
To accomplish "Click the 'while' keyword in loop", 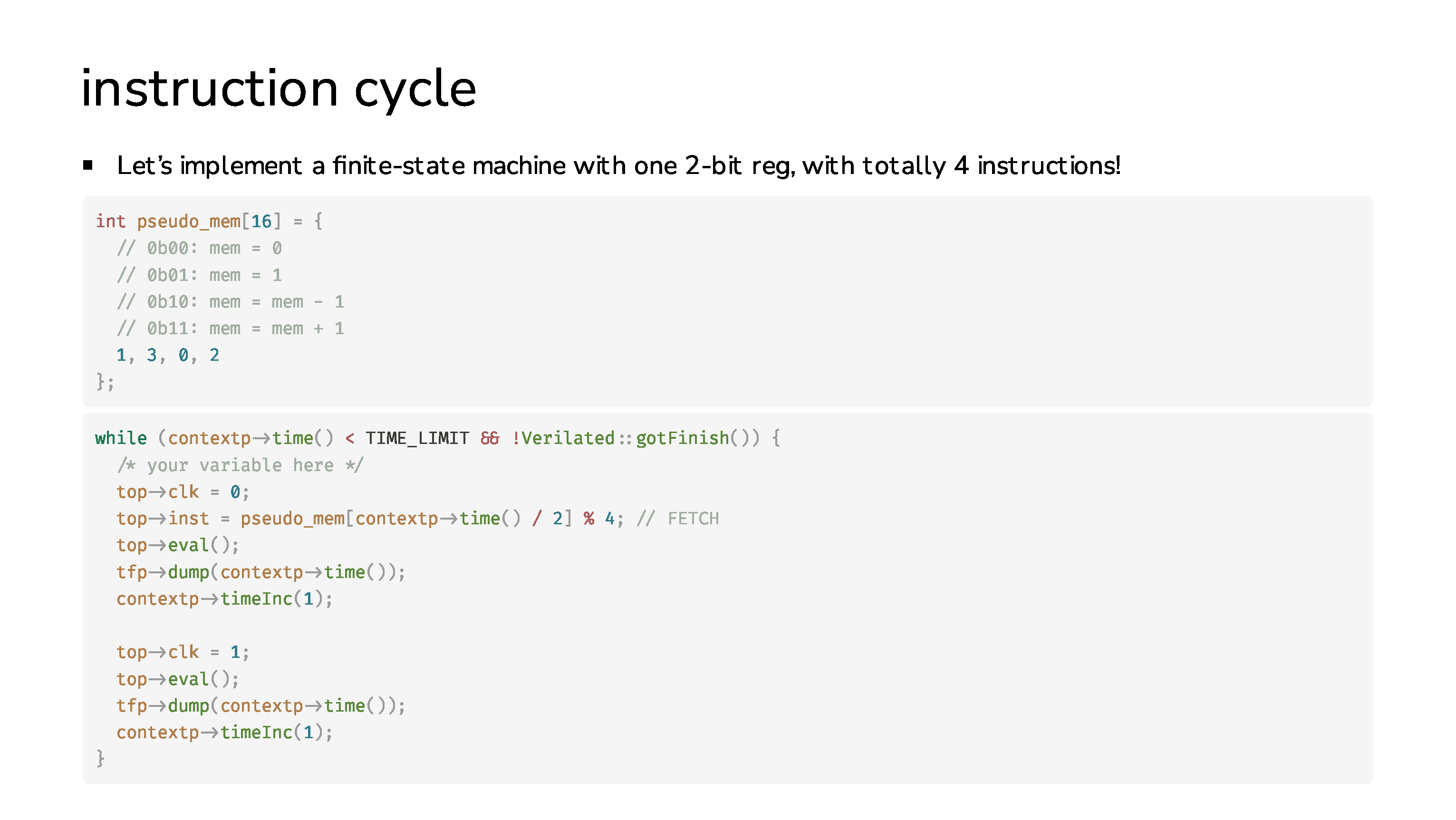I will pos(121,438).
